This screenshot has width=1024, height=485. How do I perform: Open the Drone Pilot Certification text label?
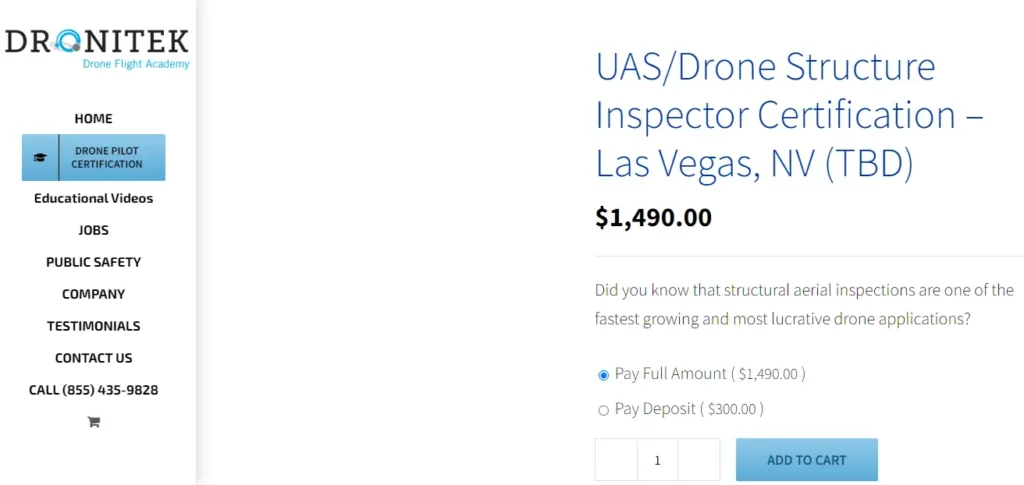coord(107,158)
